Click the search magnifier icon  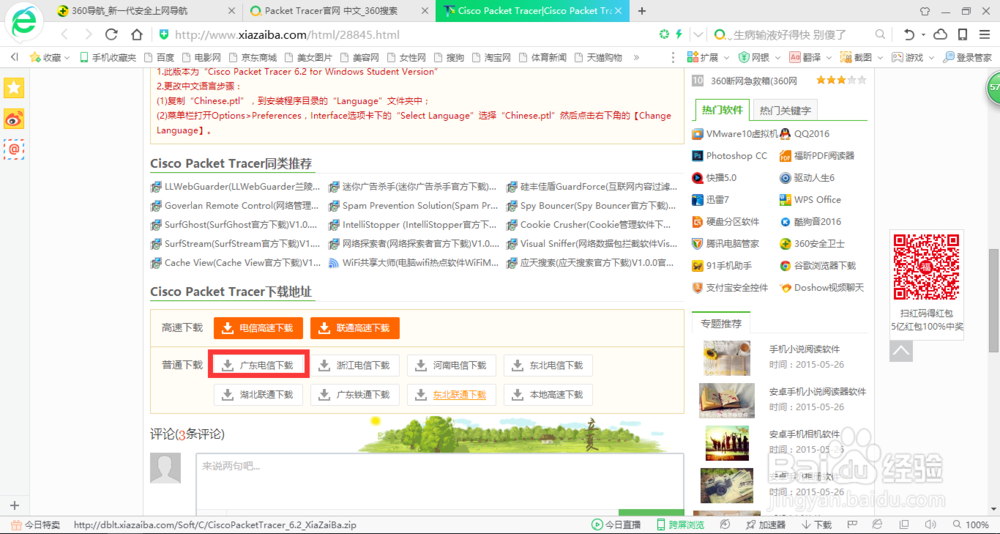(x=879, y=34)
